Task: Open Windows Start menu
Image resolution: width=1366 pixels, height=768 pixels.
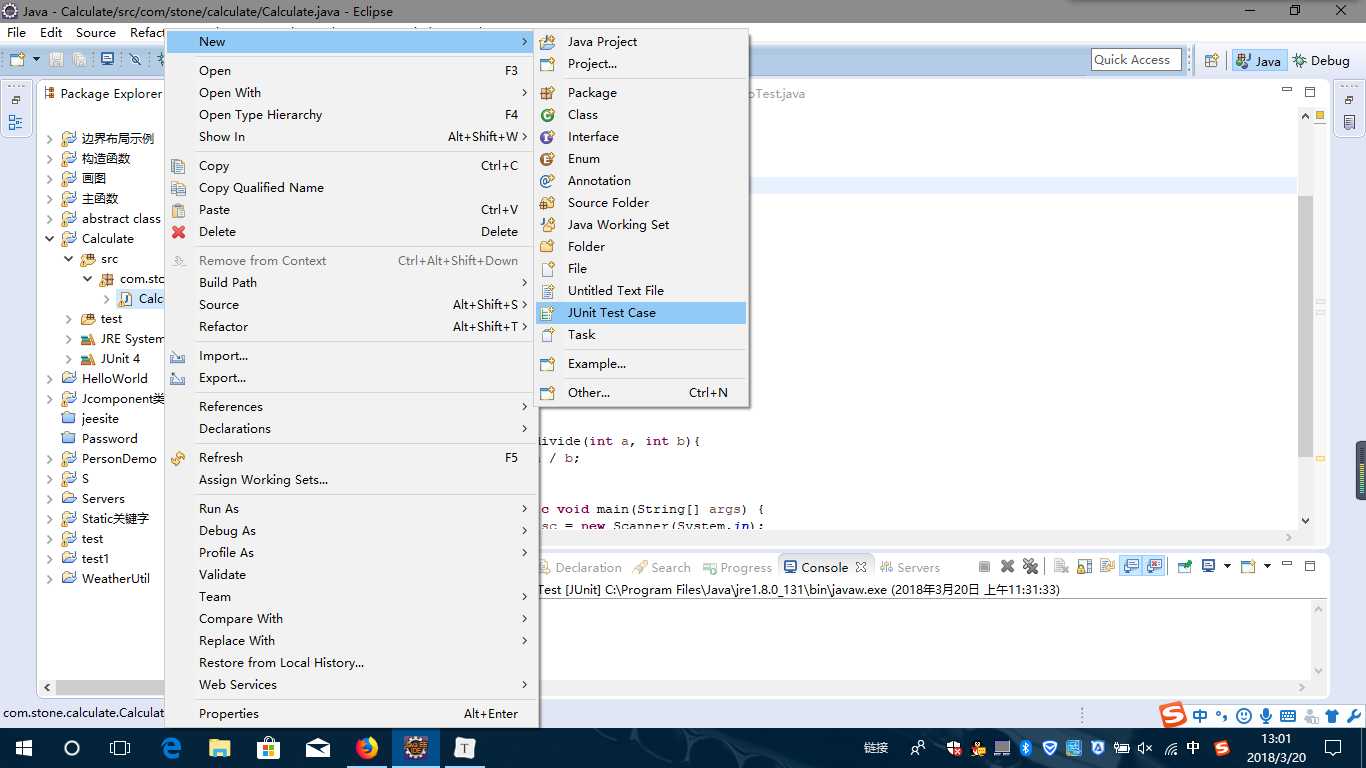Action: tap(23, 748)
